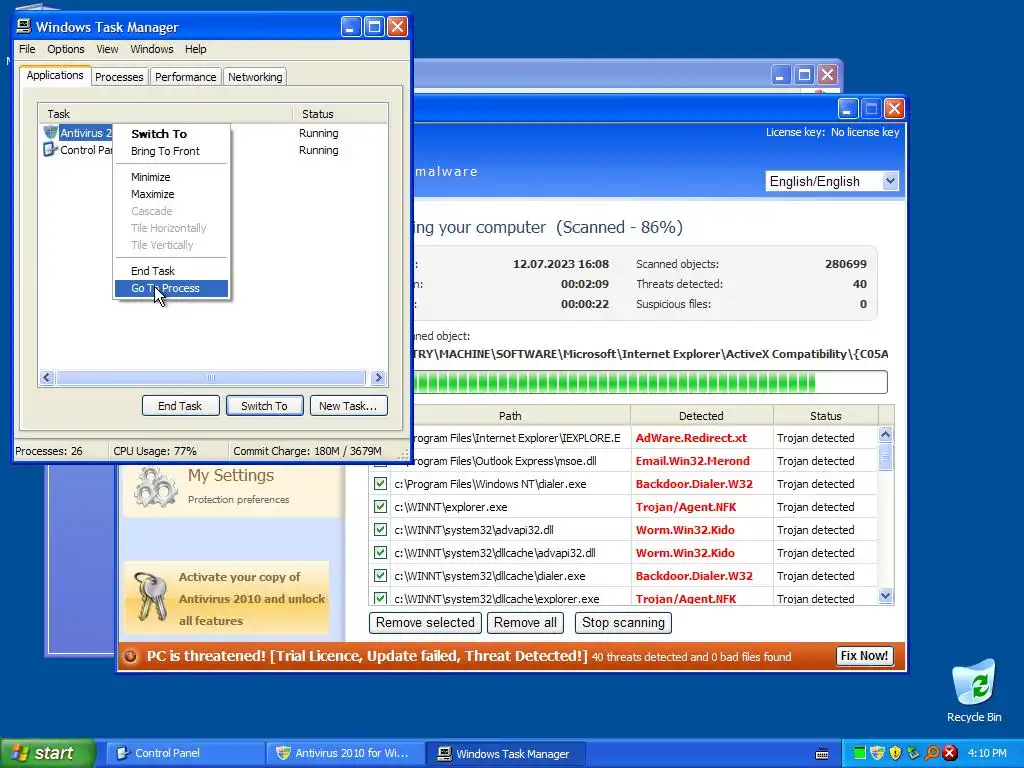Uncheck the Windows NT dialer.exe threat
The height and width of the screenshot is (768, 1024).
click(x=380, y=484)
